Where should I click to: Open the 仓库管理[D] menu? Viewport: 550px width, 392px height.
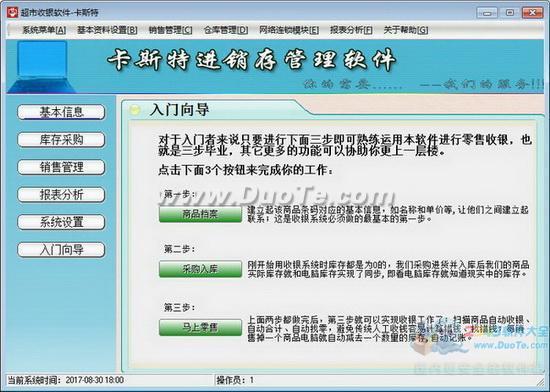tap(226, 30)
